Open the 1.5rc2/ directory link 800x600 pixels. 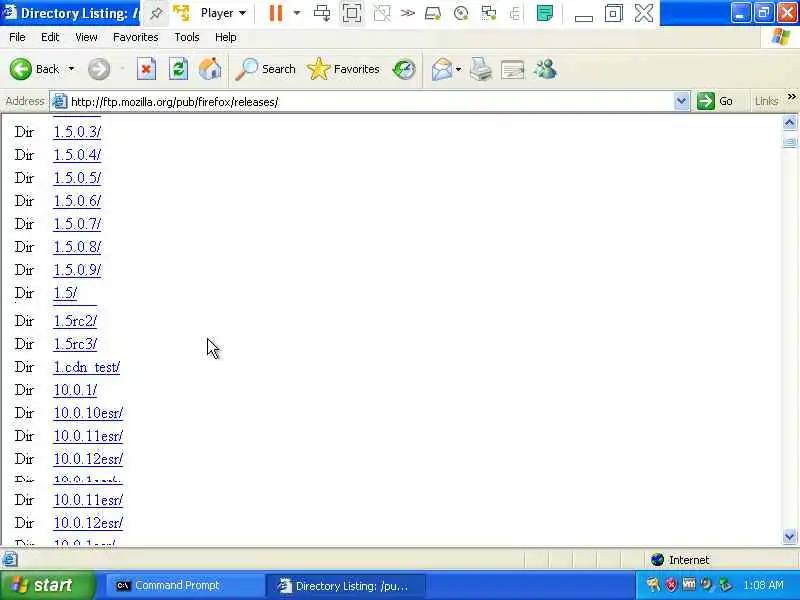75,321
